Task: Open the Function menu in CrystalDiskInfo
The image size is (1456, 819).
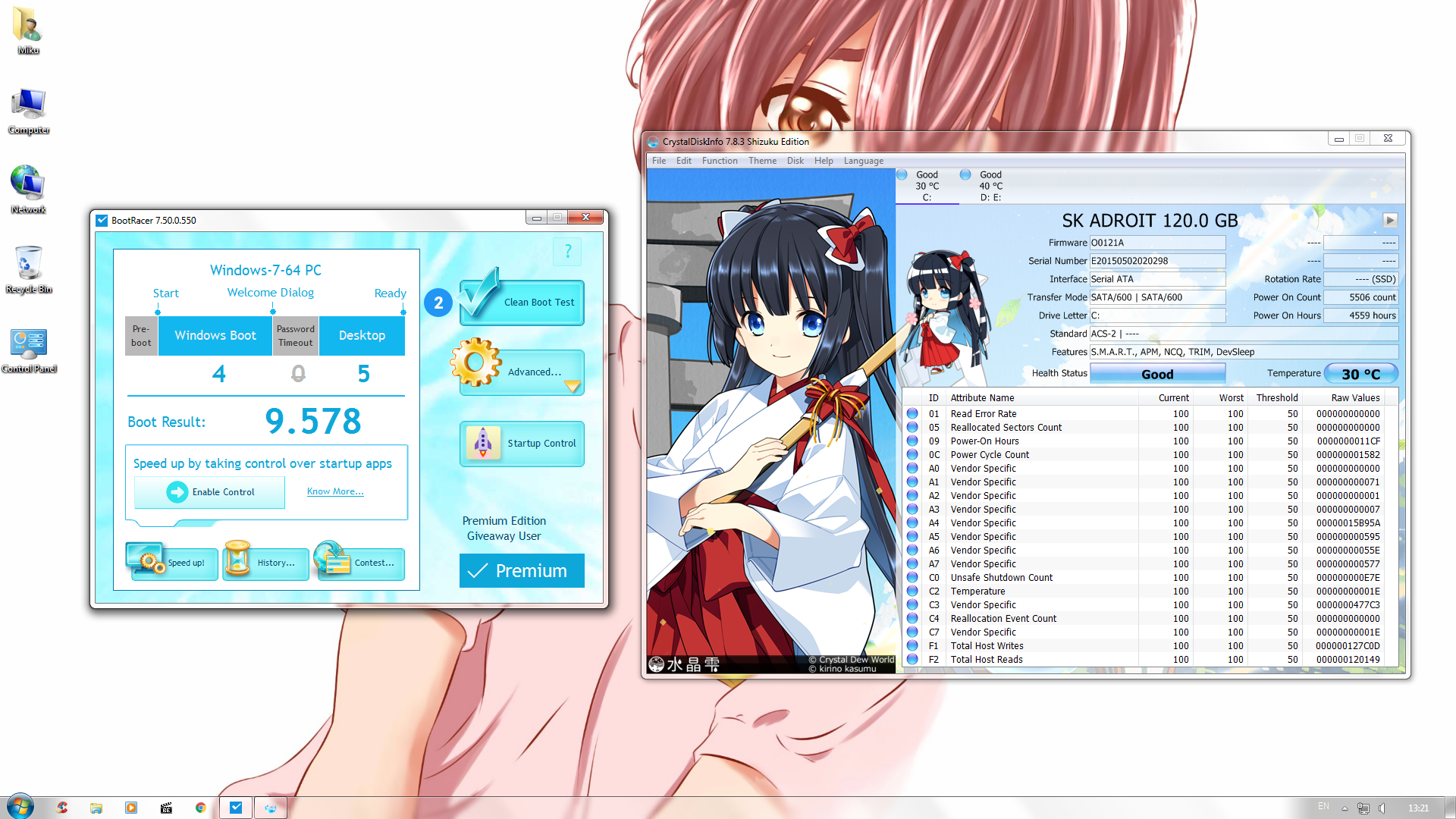Action: click(x=719, y=161)
